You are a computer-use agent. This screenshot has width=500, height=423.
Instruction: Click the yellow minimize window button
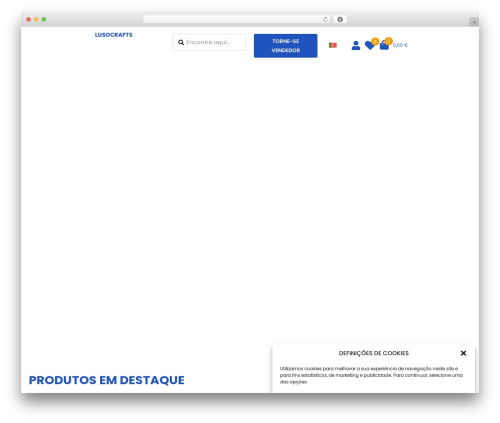(x=36, y=19)
